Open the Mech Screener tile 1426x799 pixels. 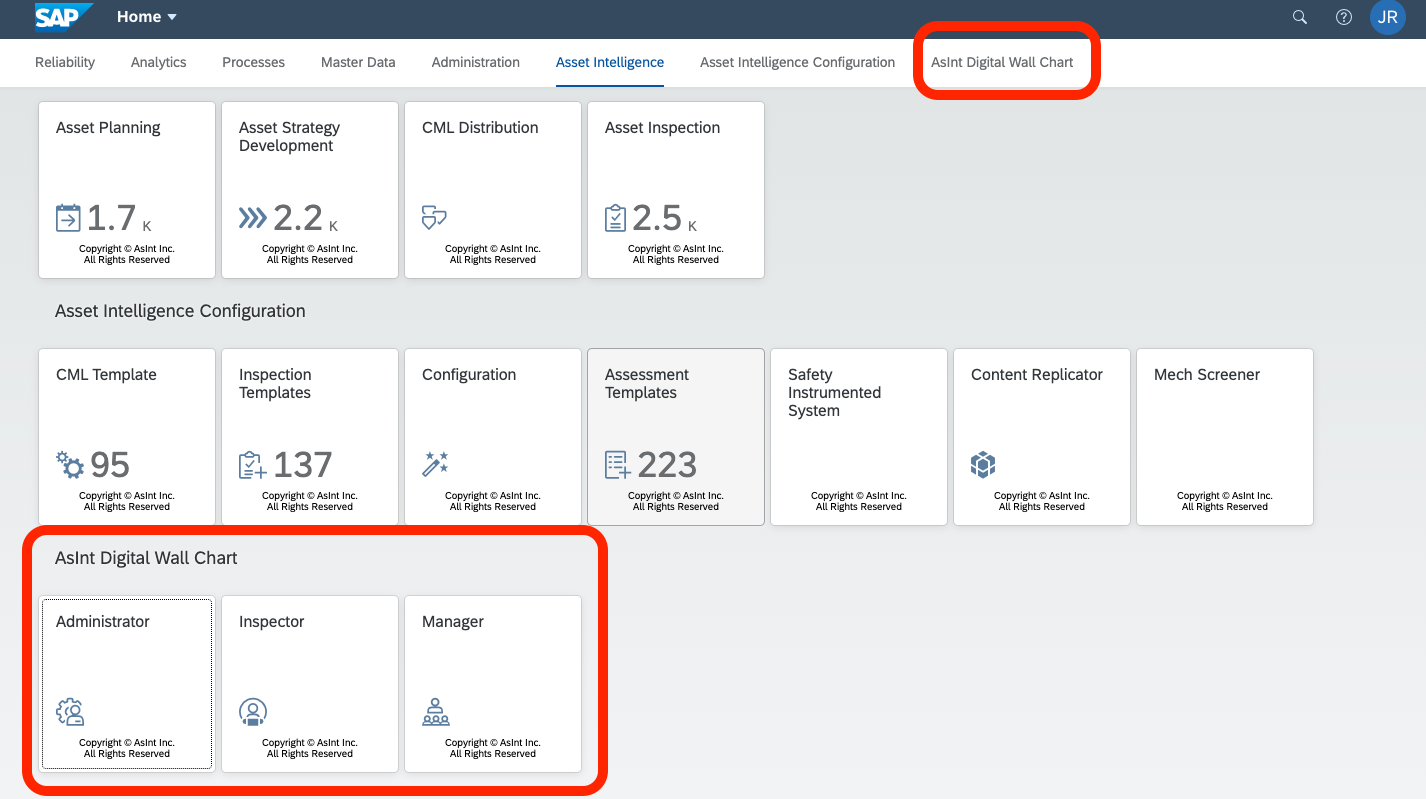[x=1225, y=437]
